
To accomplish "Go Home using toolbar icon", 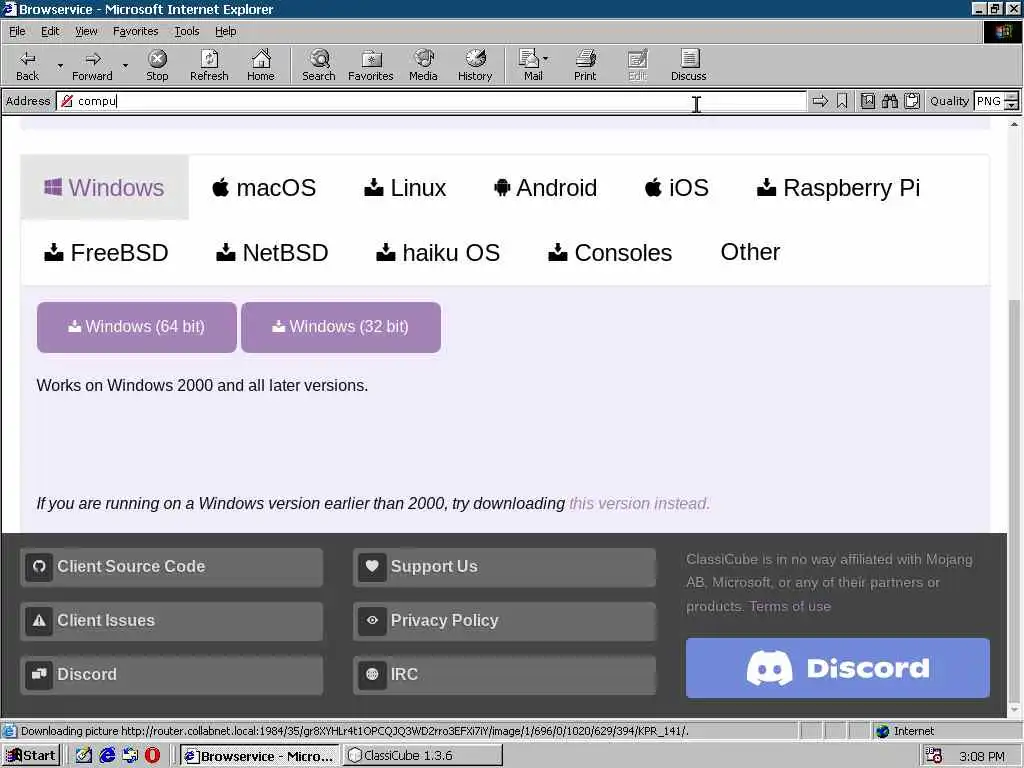I will (x=261, y=65).
